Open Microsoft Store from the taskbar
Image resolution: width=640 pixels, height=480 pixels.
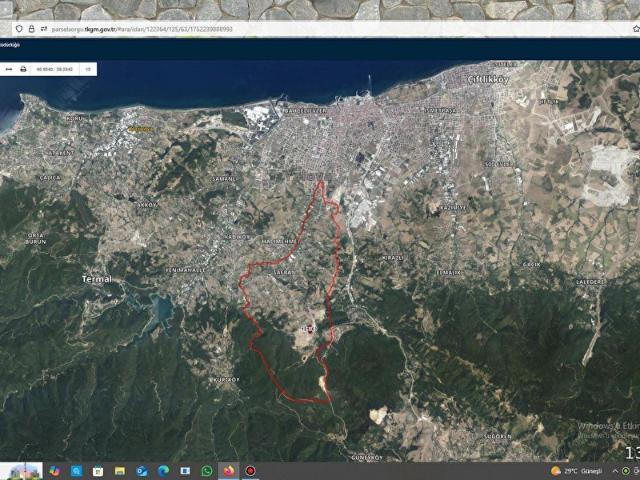coord(98,471)
